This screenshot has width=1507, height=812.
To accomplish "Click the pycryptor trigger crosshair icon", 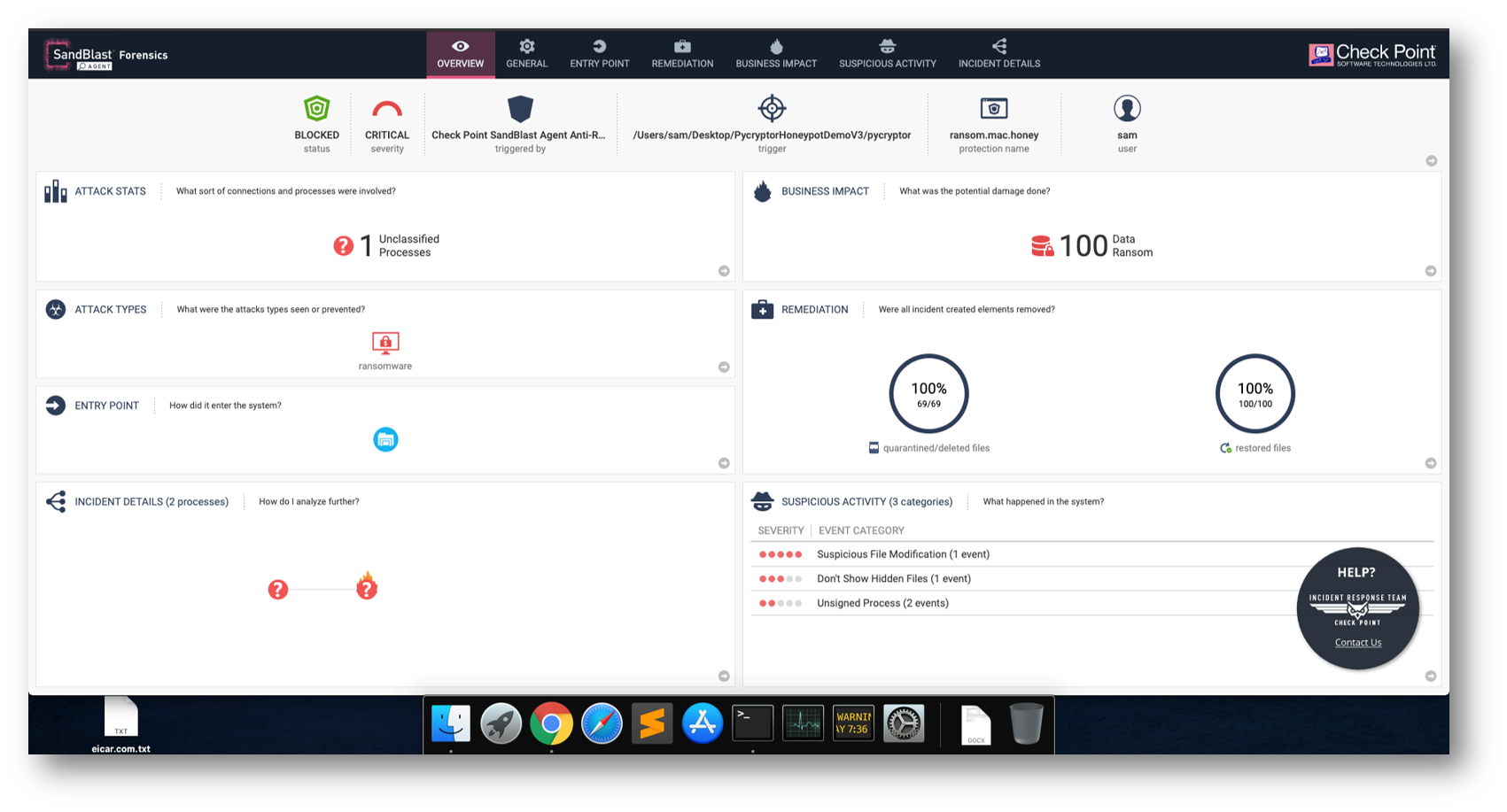I will (772, 107).
